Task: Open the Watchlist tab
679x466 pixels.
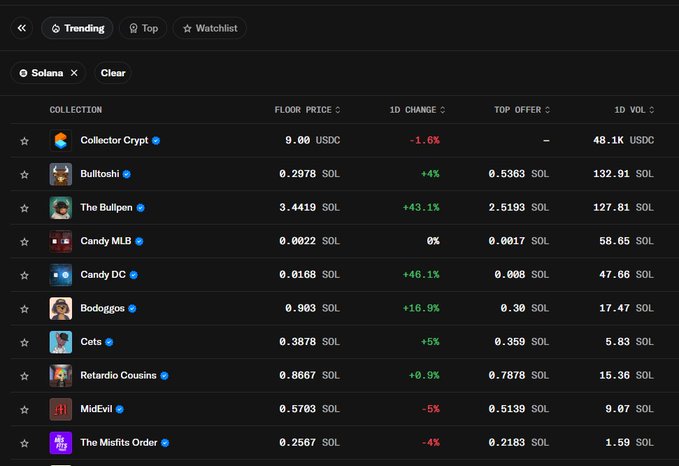Action: pos(210,28)
